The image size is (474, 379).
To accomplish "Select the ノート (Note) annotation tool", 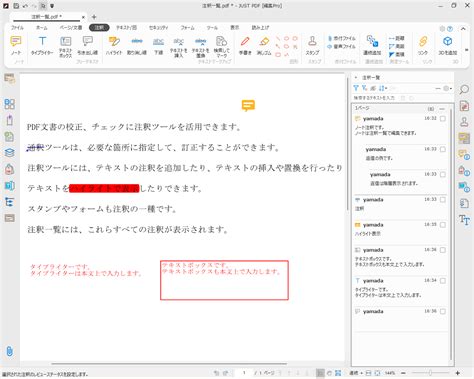I will tap(16, 45).
